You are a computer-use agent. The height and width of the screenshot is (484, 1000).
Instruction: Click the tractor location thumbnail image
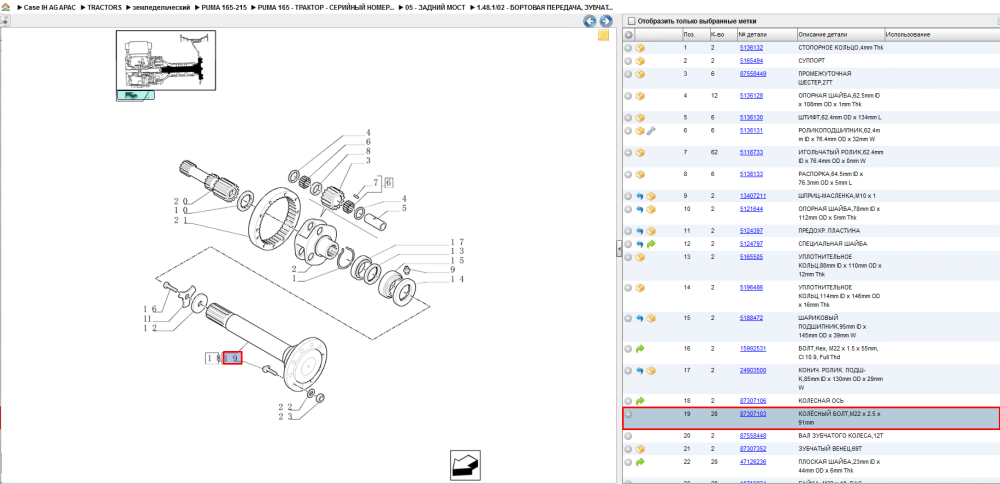[166, 60]
